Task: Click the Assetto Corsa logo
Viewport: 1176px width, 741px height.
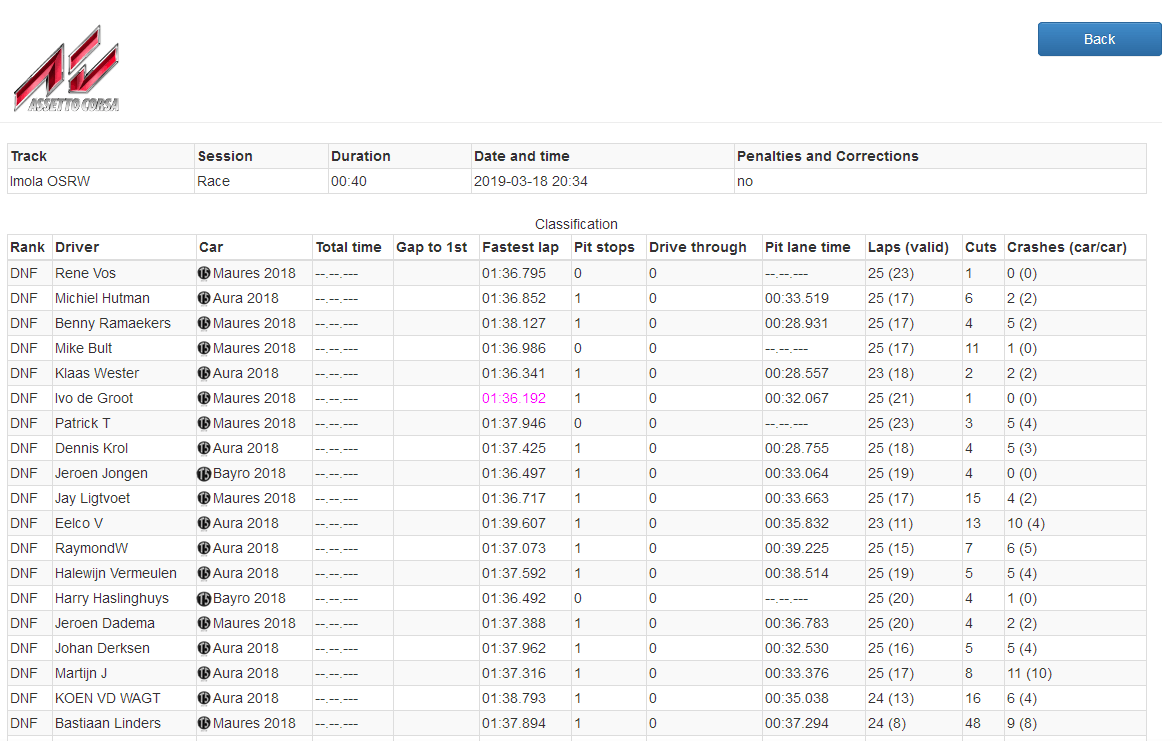Action: (67, 68)
